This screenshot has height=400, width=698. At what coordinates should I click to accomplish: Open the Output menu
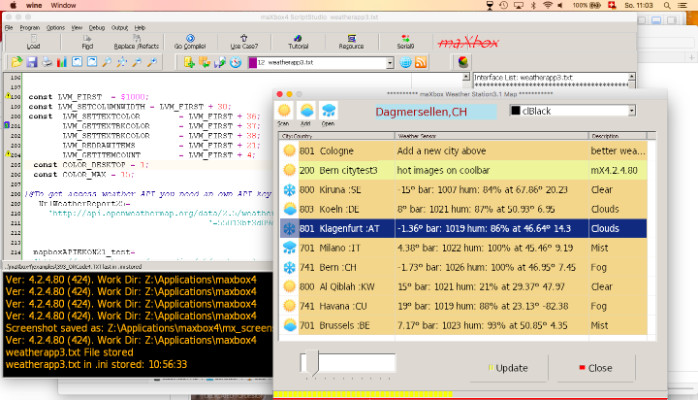119,28
